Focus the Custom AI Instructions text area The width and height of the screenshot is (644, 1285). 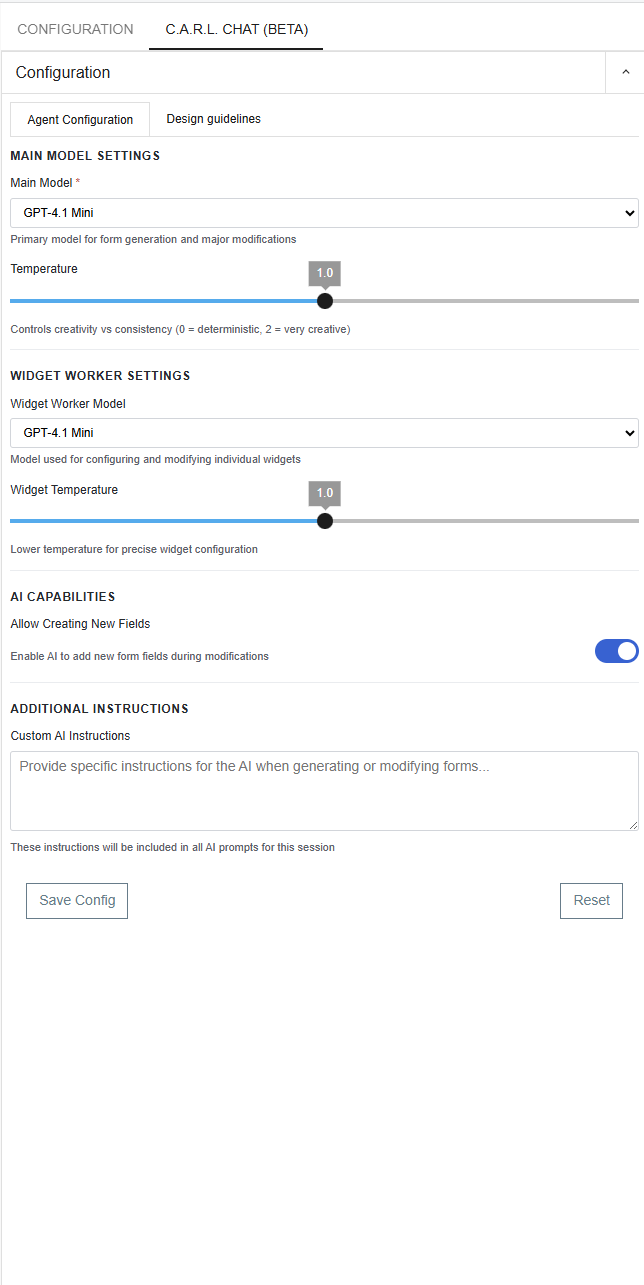point(324,790)
